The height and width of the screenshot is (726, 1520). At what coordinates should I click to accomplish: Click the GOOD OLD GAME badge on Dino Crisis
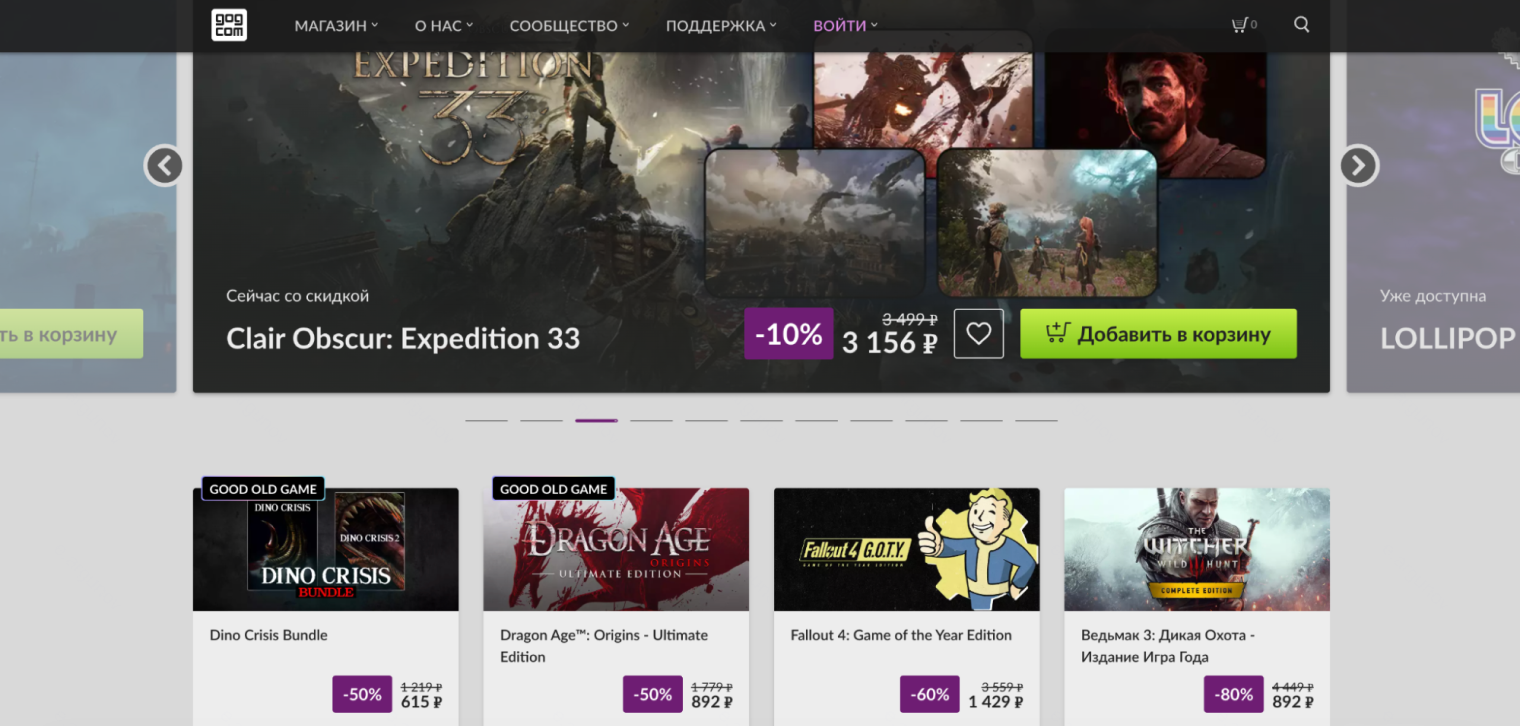(262, 488)
